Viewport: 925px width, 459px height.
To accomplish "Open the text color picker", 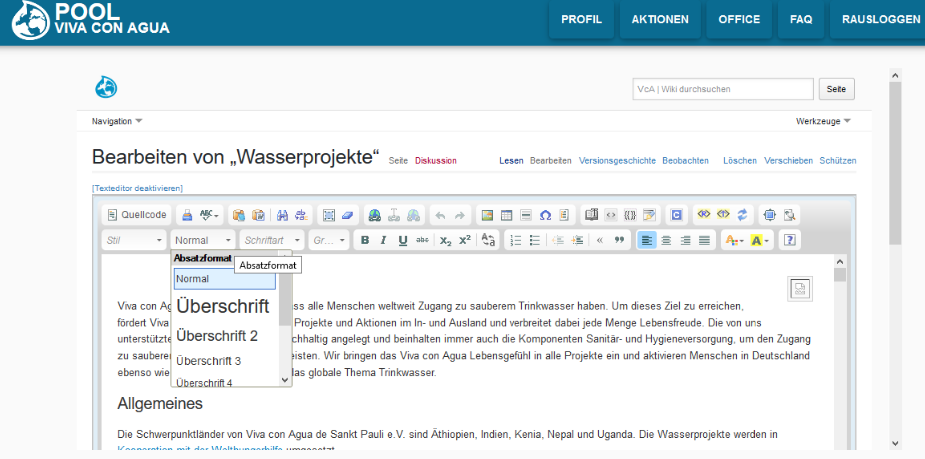I will [732, 240].
